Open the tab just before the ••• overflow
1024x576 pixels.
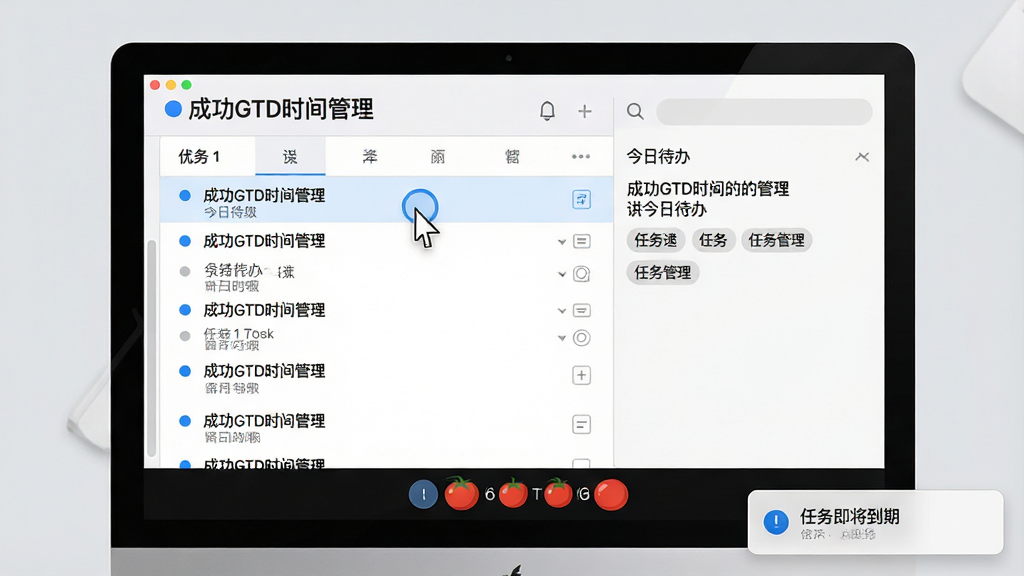pos(512,157)
